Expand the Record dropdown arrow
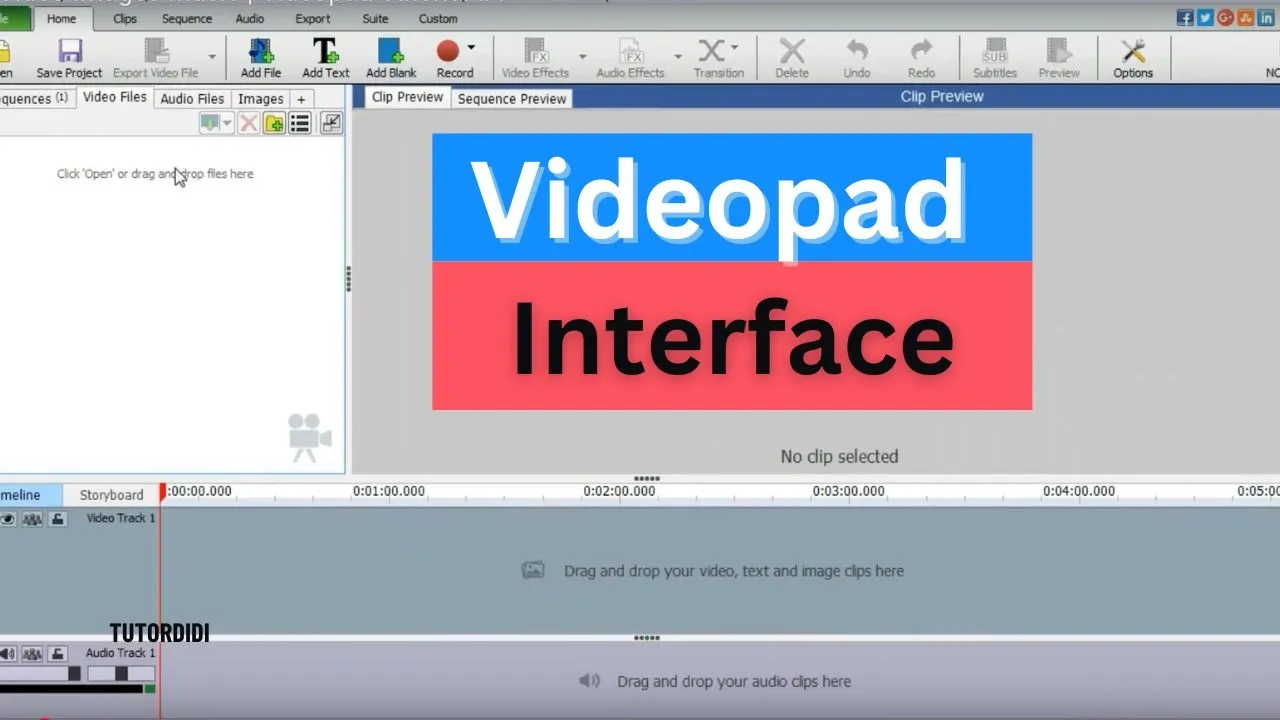The image size is (1280, 720). click(x=471, y=47)
